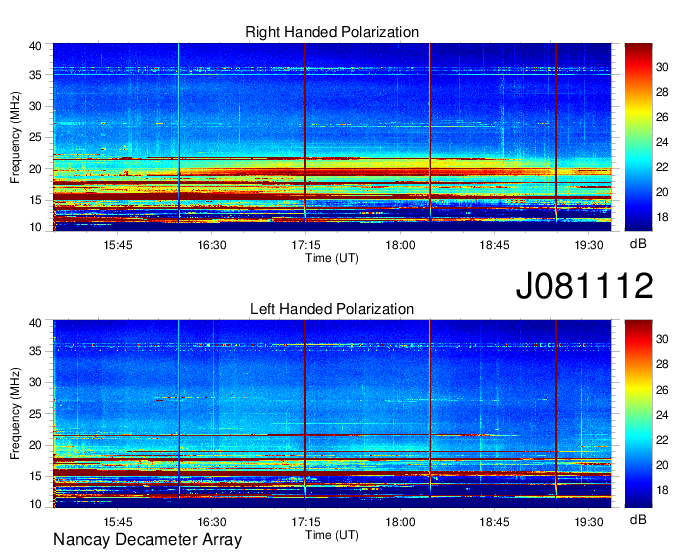This screenshot has width=680, height=552.
Task: Click the left-handed spectrogram plot area
Action: 332,414
